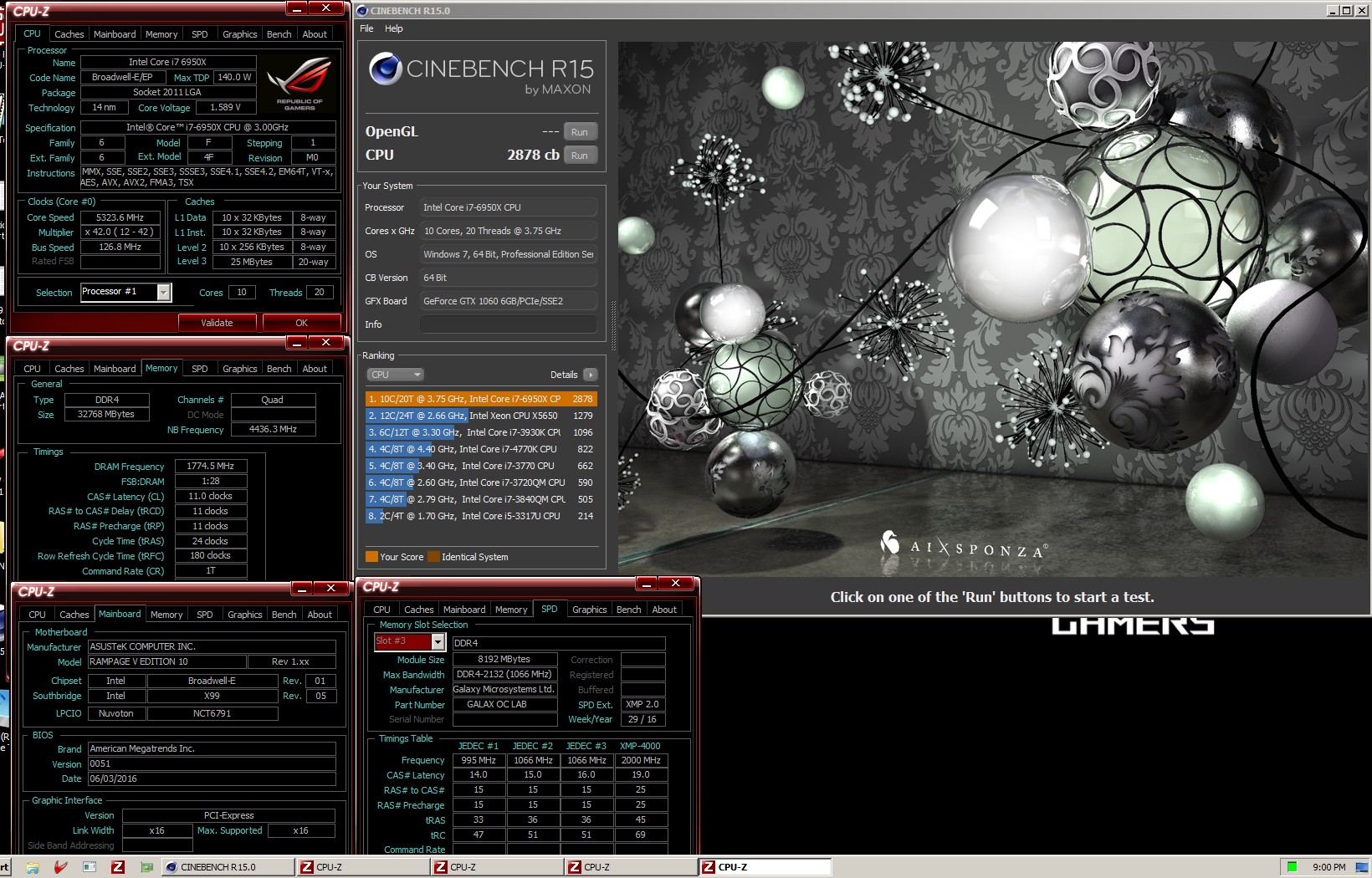Click the window switcher quick-launch icon
This screenshot has width=1372, height=878.
(x=90, y=867)
